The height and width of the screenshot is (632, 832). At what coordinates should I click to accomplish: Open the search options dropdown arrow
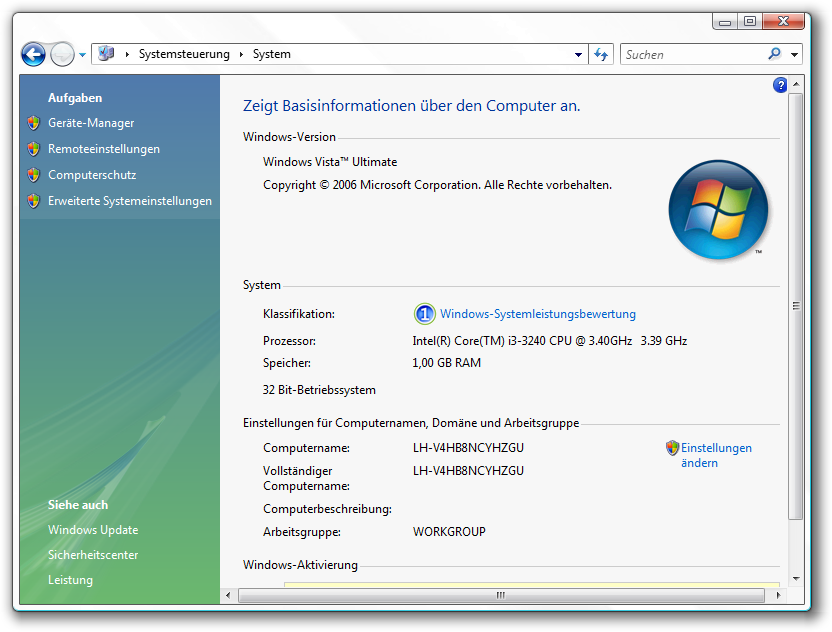[x=794, y=55]
